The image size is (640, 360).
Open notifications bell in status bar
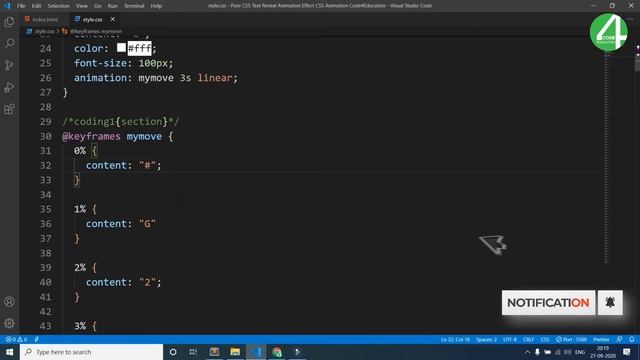click(631, 339)
